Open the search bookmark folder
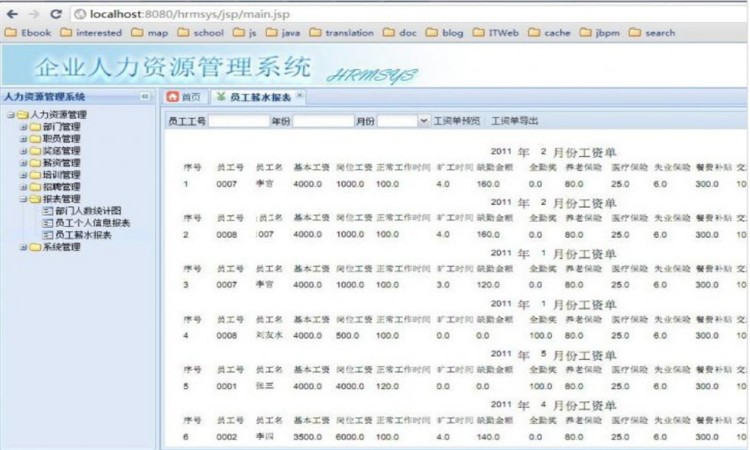The height and width of the screenshot is (450, 750). coord(652,33)
